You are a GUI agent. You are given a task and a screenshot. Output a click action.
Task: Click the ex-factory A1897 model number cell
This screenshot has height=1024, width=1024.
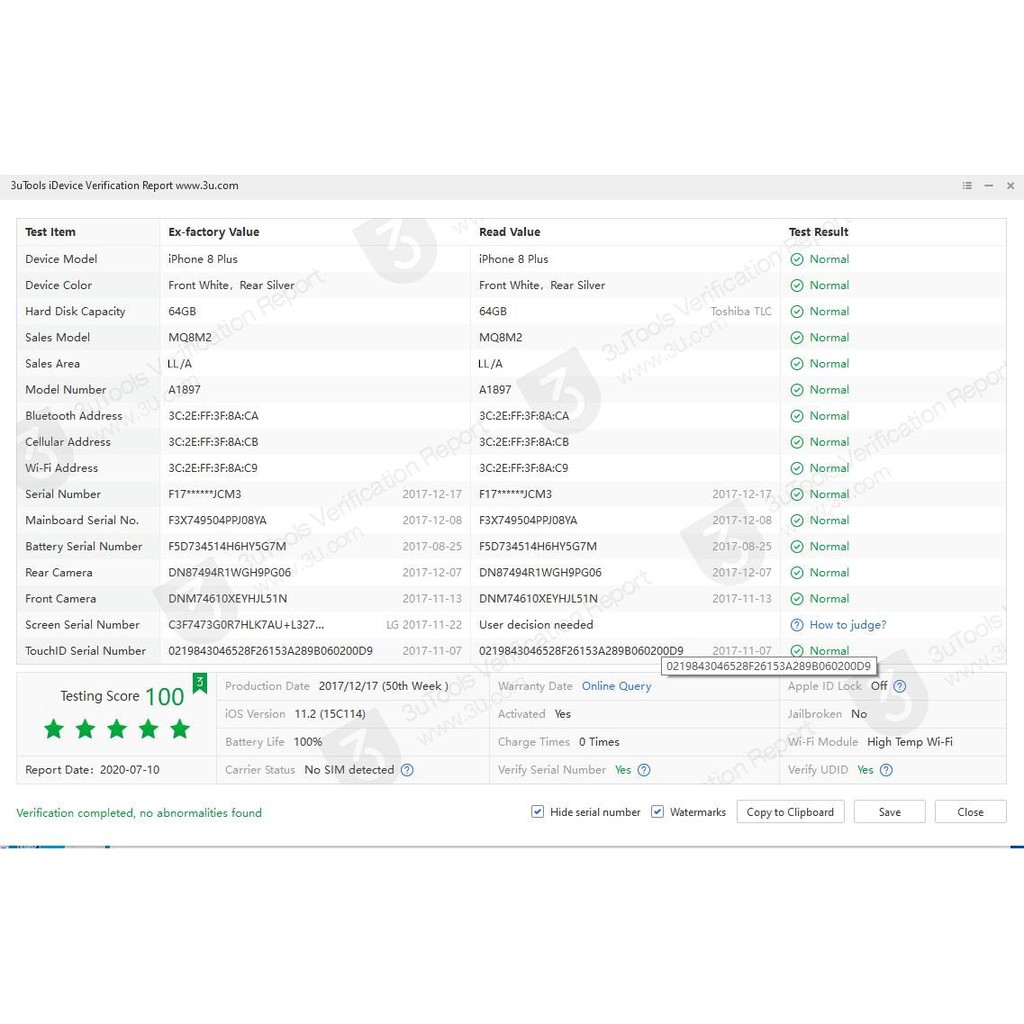[184, 390]
